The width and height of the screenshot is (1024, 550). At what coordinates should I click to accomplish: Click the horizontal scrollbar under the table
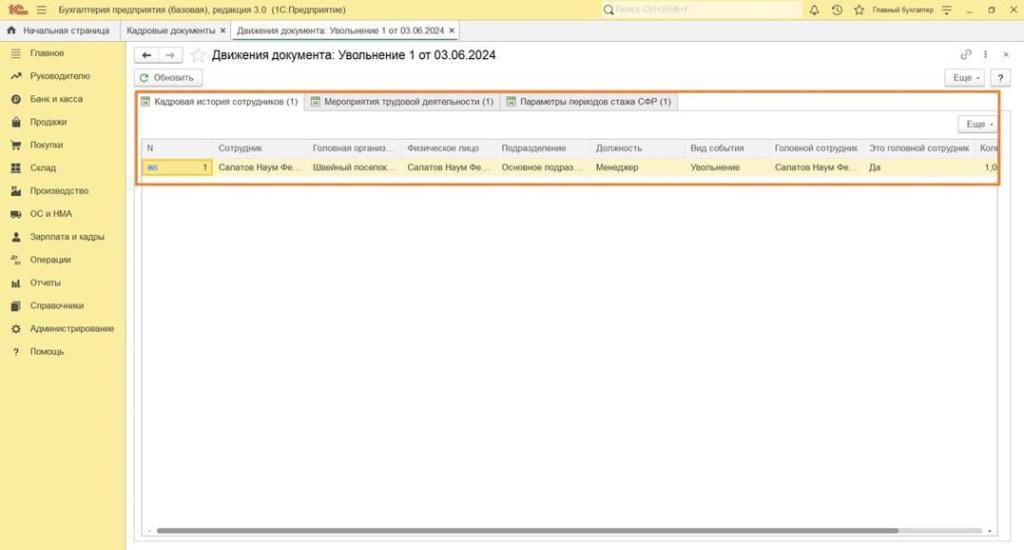pyautogui.click(x=527, y=530)
